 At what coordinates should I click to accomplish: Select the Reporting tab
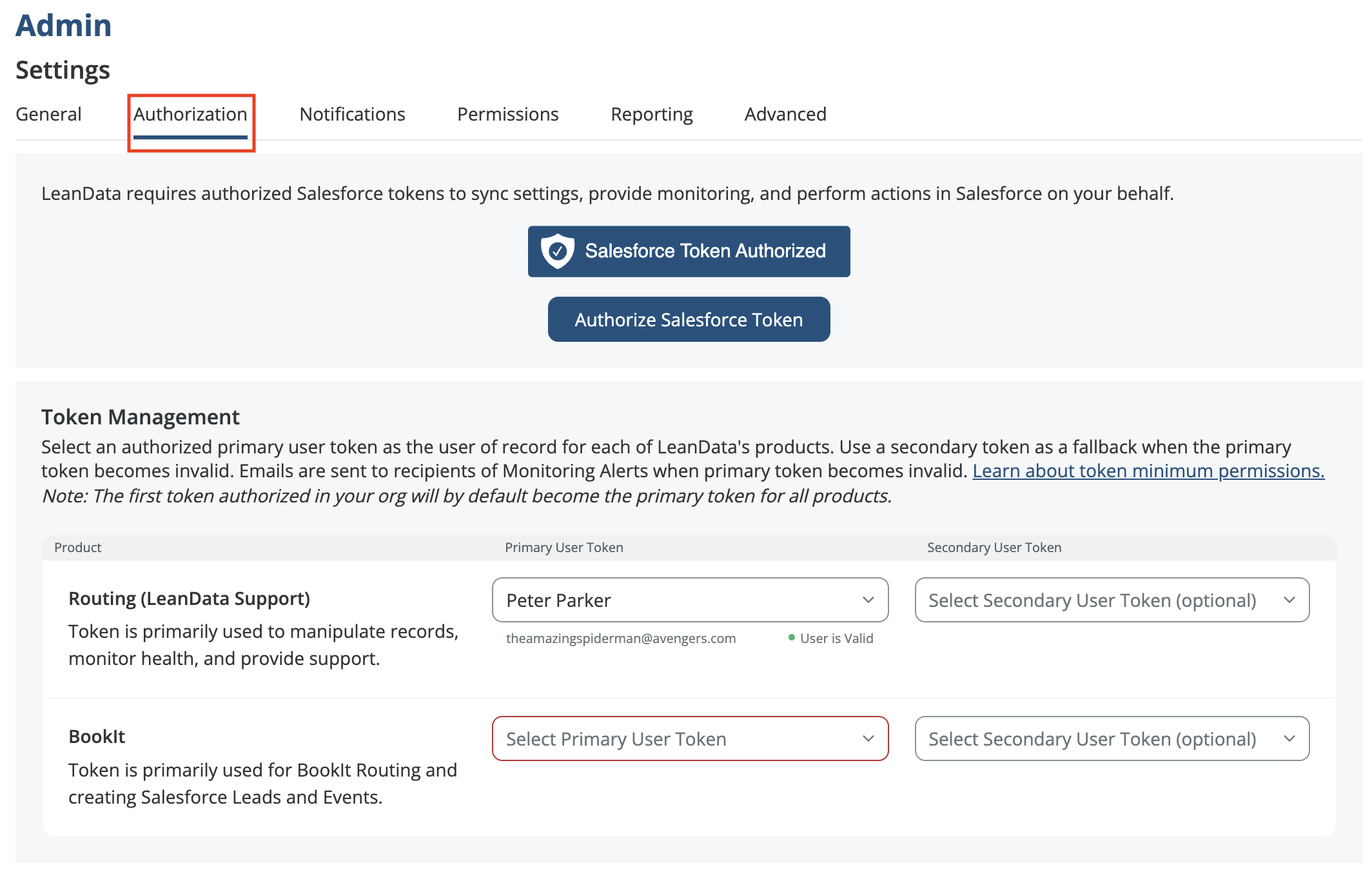651,114
